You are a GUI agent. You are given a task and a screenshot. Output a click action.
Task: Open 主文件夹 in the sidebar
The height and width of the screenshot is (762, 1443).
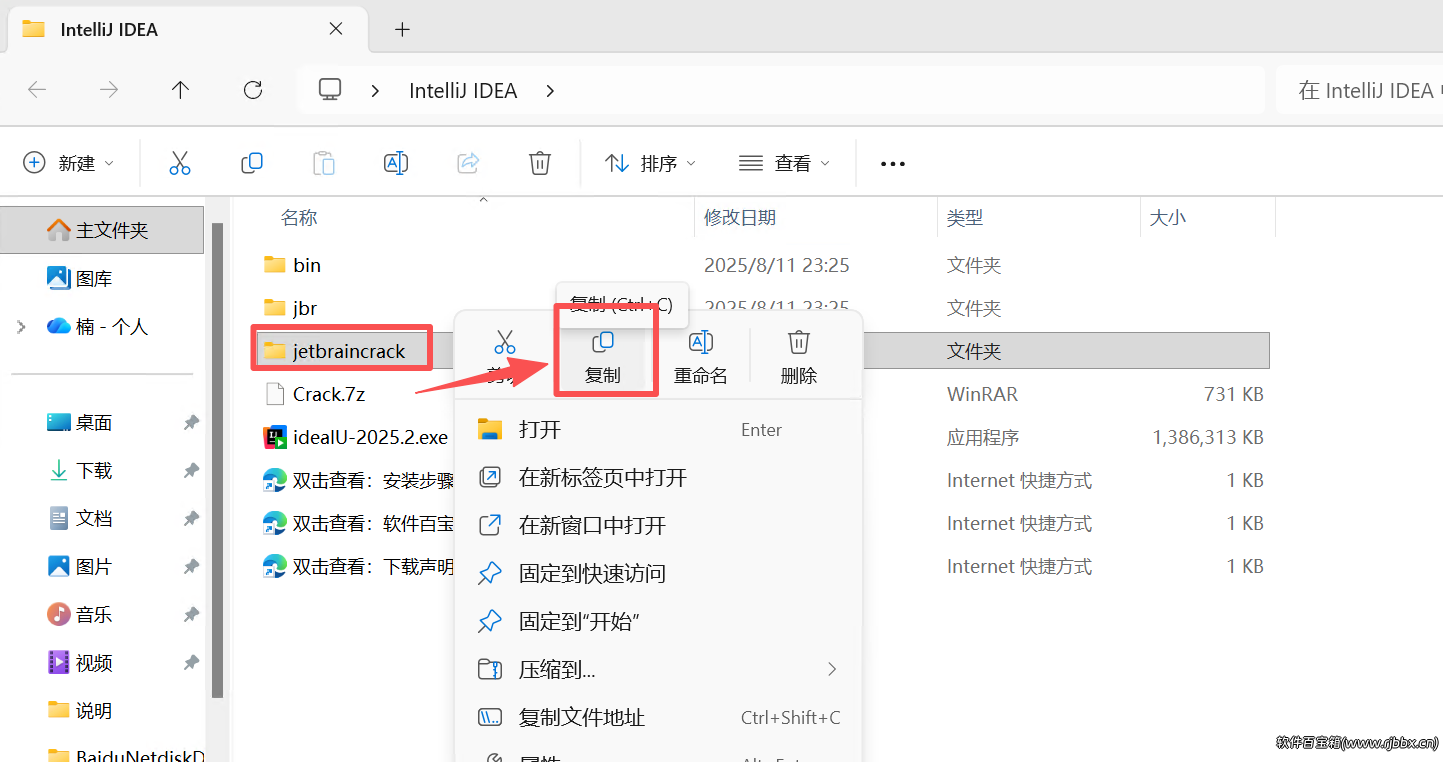click(x=102, y=230)
